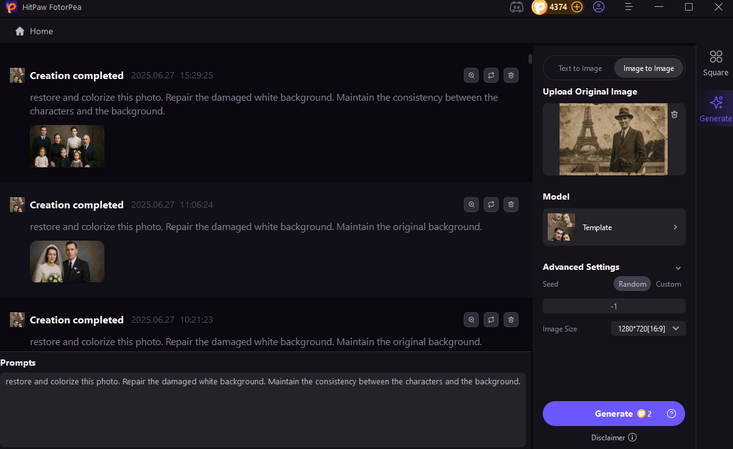Expand the Template model selector

614,227
